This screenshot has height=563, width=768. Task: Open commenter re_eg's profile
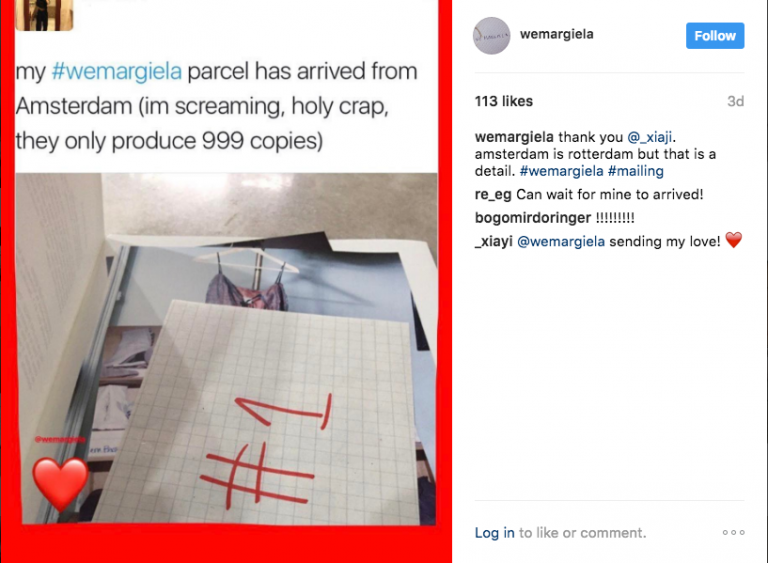(493, 195)
